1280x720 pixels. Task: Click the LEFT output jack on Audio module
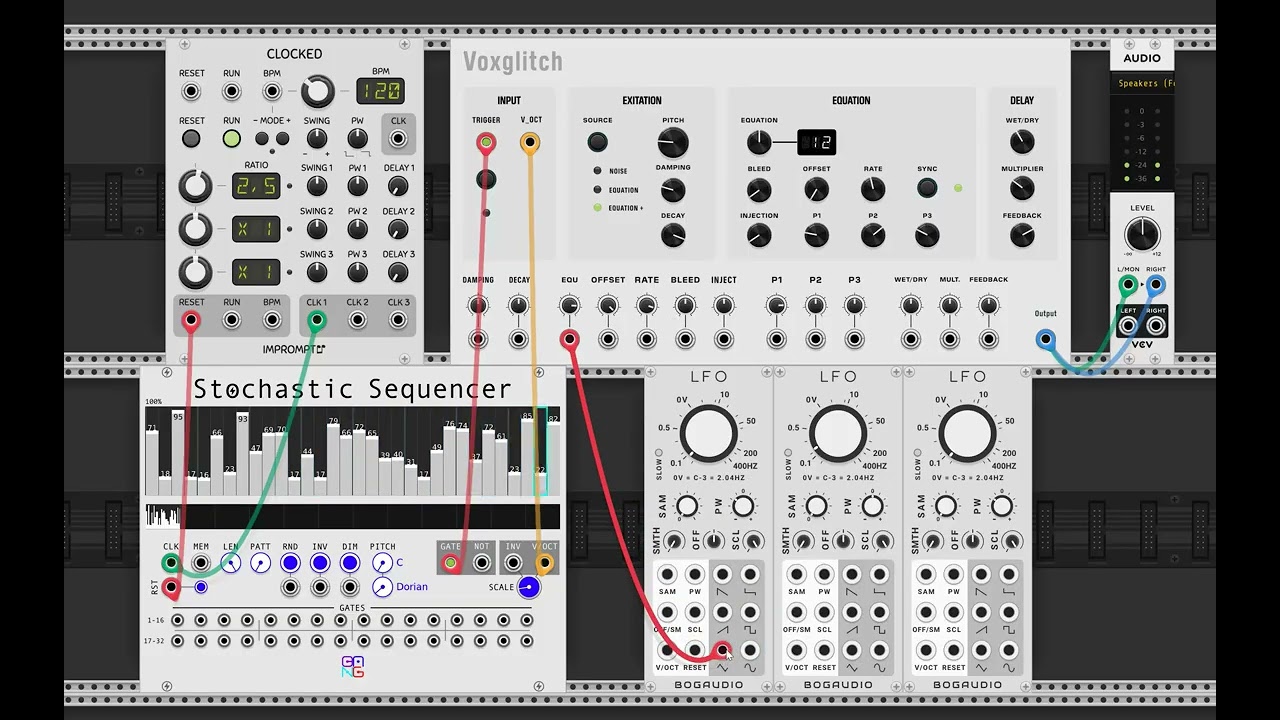1128,326
